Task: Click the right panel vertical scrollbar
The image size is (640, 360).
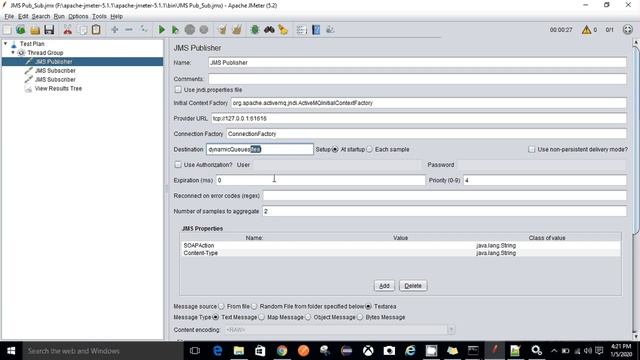Action: pos(636,141)
